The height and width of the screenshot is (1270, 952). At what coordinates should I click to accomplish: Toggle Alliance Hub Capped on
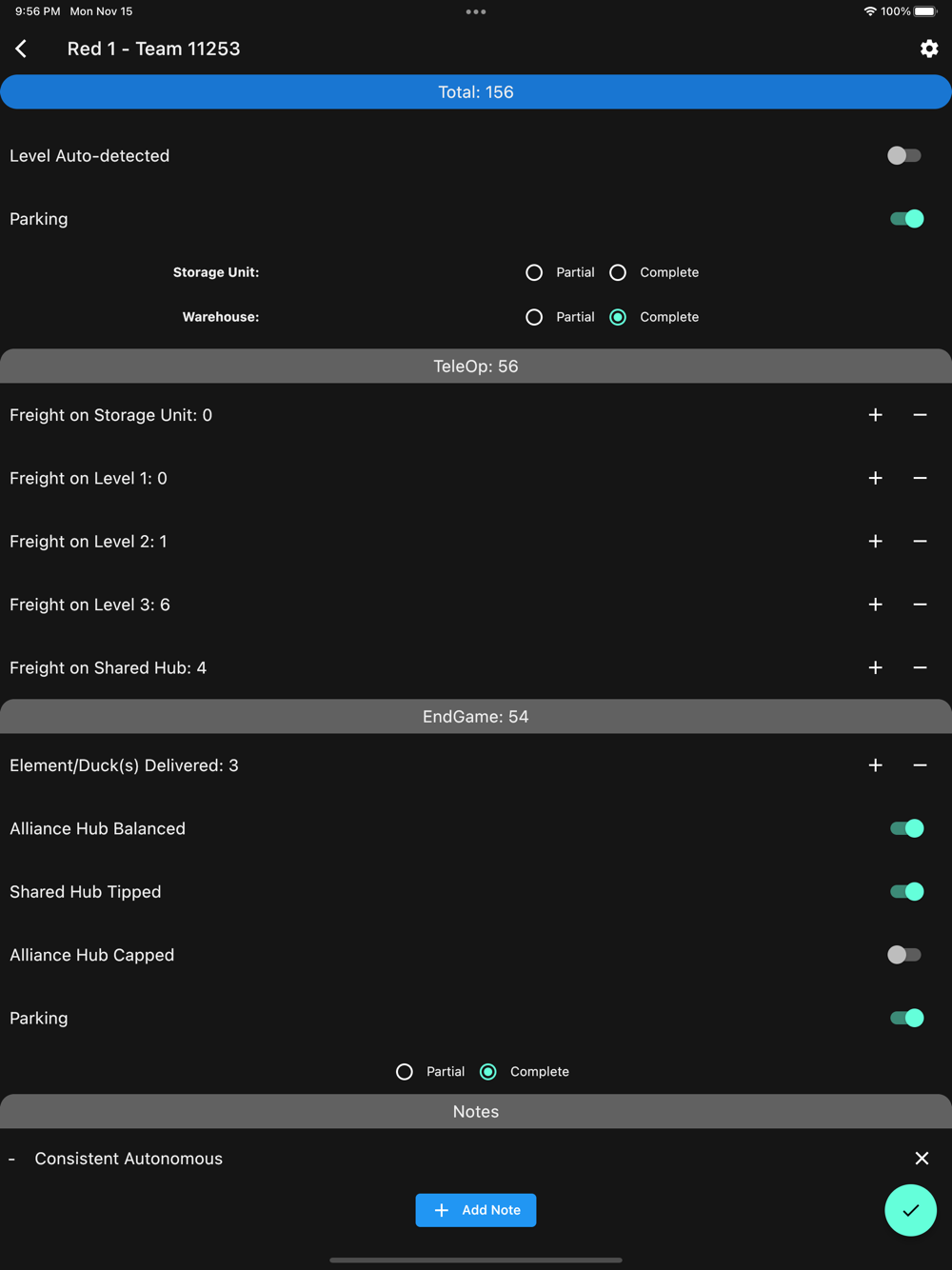904,955
